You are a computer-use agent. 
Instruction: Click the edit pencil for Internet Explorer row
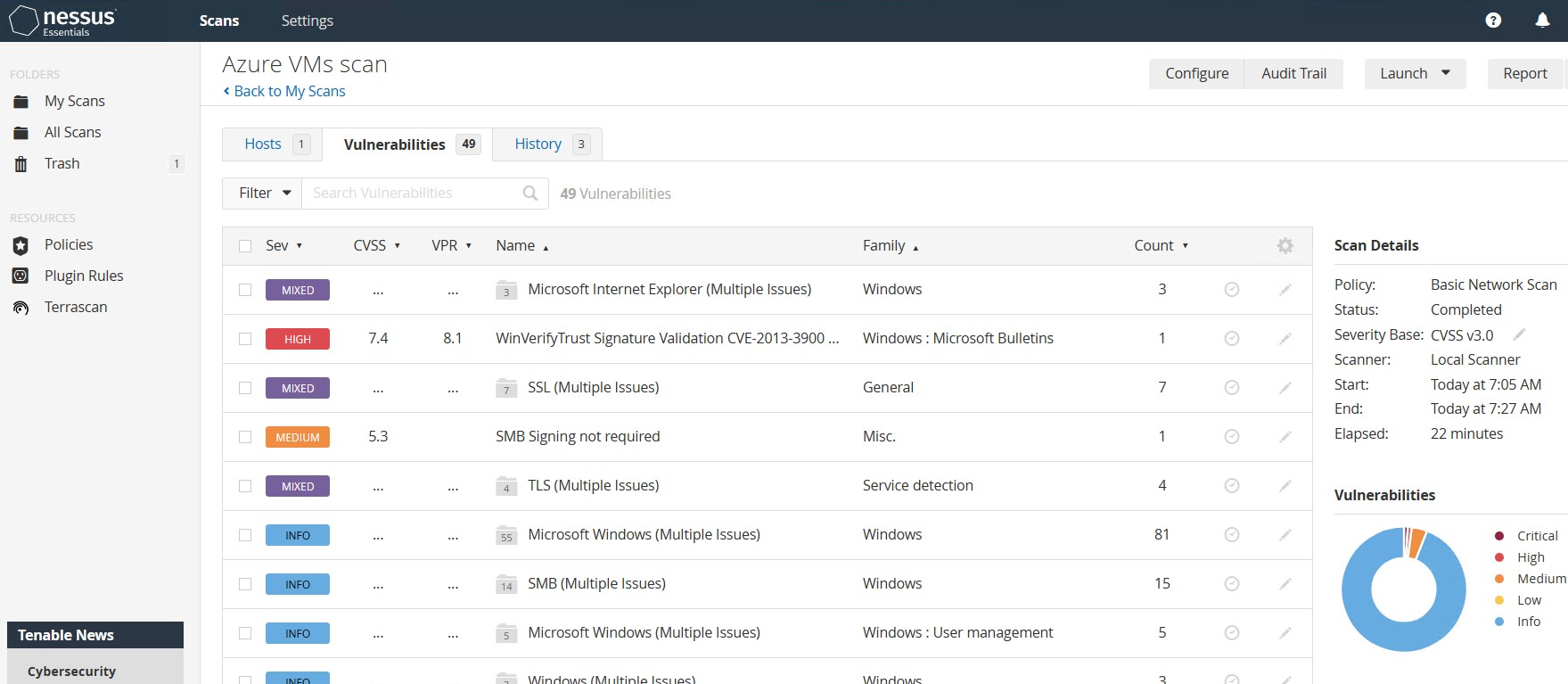click(x=1285, y=290)
